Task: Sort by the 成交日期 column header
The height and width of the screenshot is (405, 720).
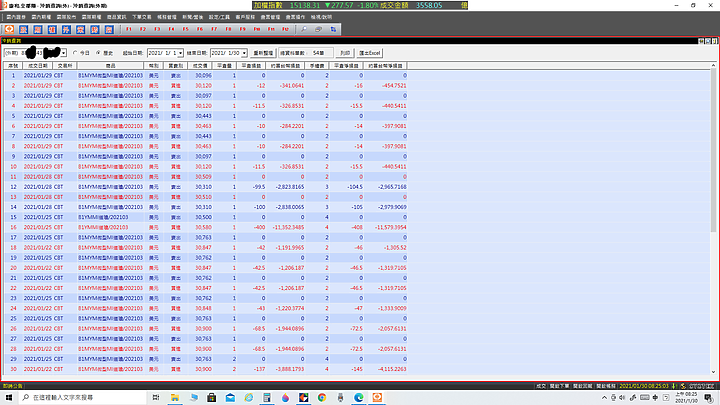Action: tap(37, 66)
